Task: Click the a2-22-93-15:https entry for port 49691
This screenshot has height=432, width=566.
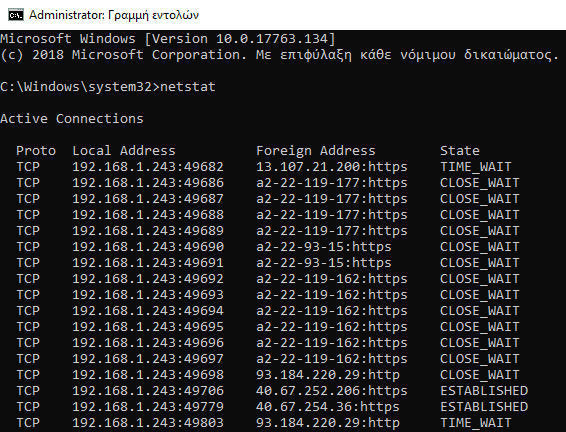Action: click(x=324, y=263)
